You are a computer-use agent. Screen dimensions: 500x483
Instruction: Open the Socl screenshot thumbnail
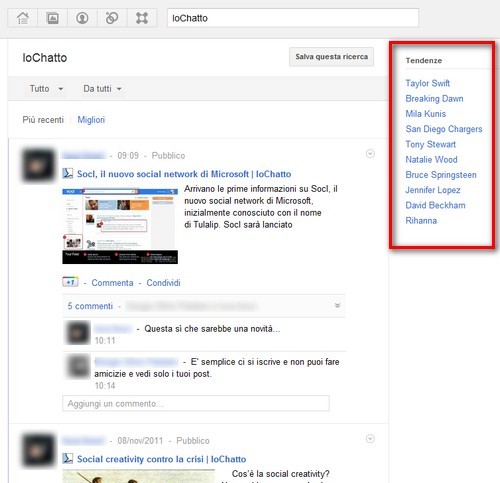(120, 226)
